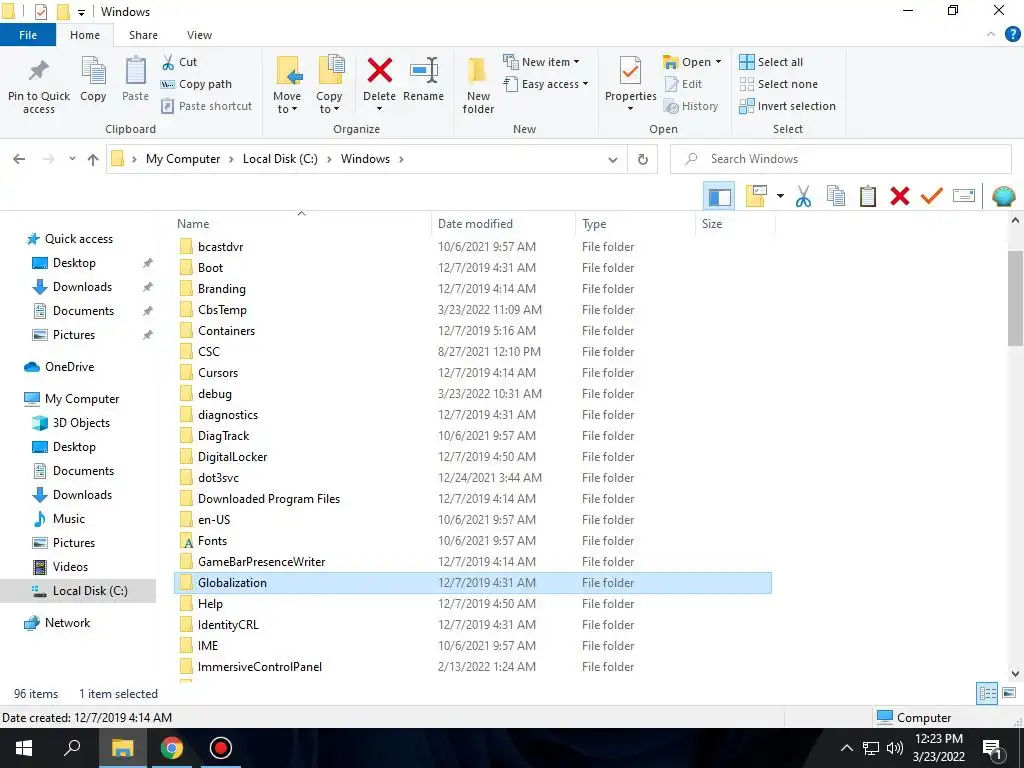
Task: Click the teal shell globe toolbar icon
Action: click(x=1004, y=196)
